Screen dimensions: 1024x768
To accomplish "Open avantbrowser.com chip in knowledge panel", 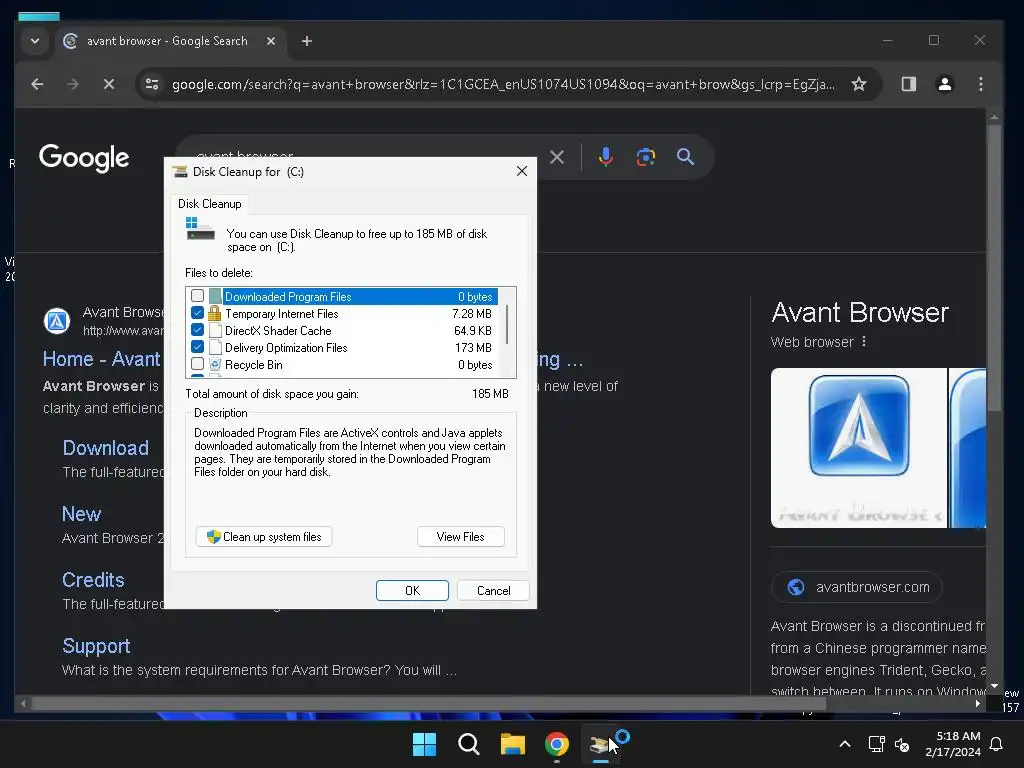I will pos(857,587).
